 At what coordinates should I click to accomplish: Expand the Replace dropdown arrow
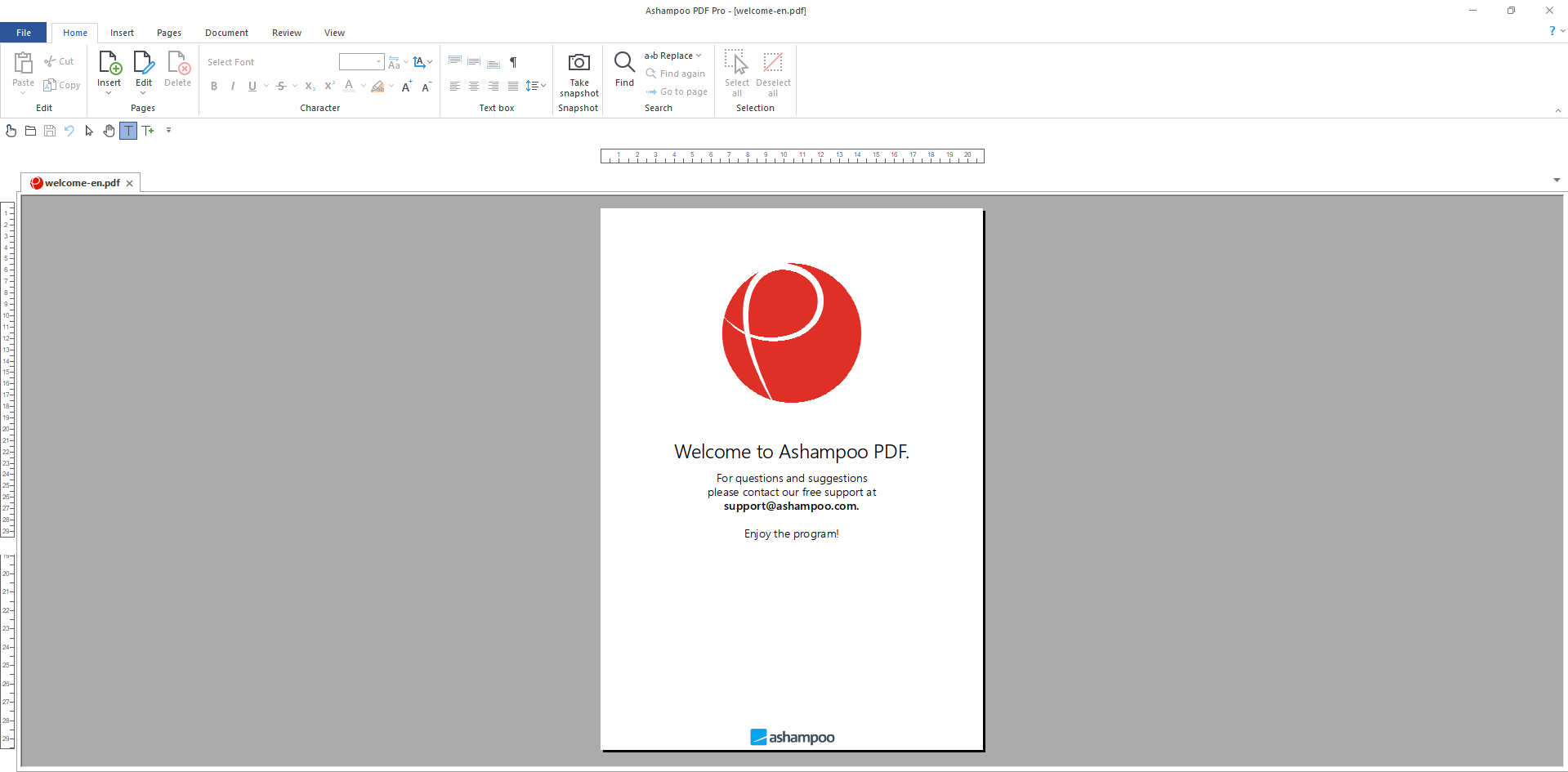point(699,56)
